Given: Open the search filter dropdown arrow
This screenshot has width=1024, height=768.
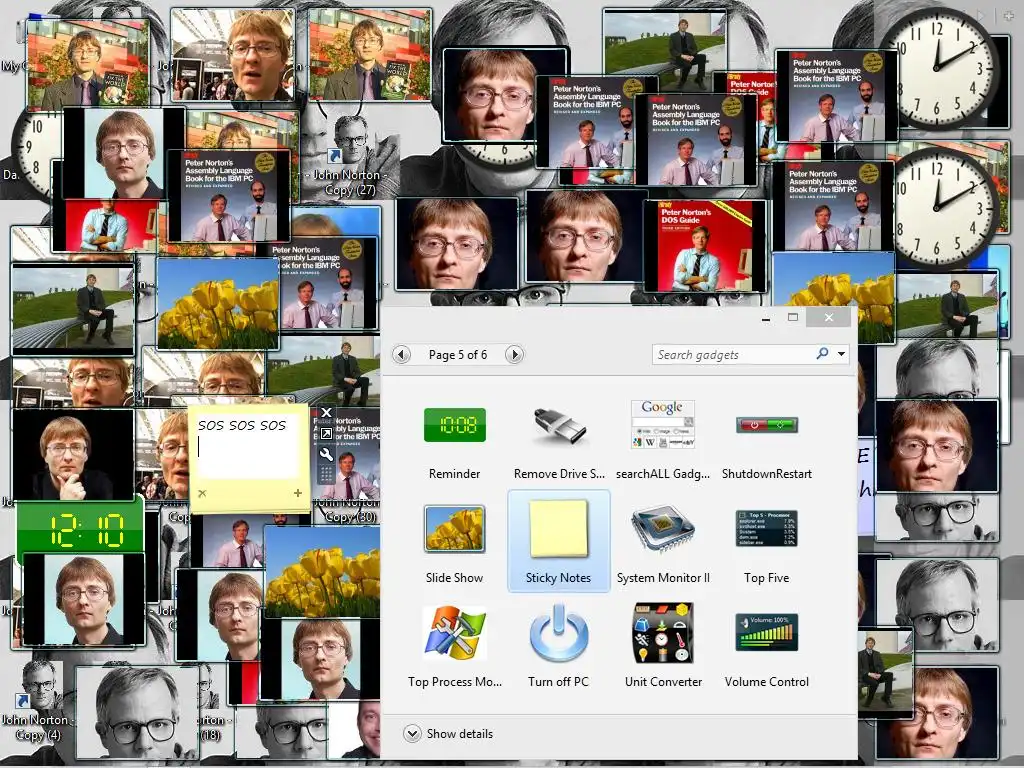Looking at the screenshot, I should point(841,354).
